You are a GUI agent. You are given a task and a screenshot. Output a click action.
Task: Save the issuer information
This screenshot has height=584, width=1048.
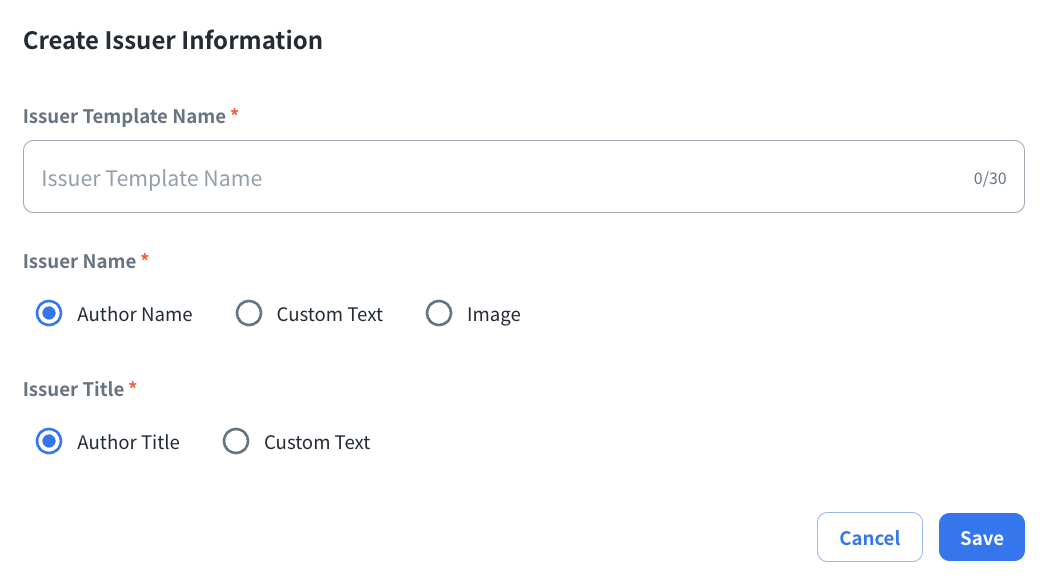[981, 538]
